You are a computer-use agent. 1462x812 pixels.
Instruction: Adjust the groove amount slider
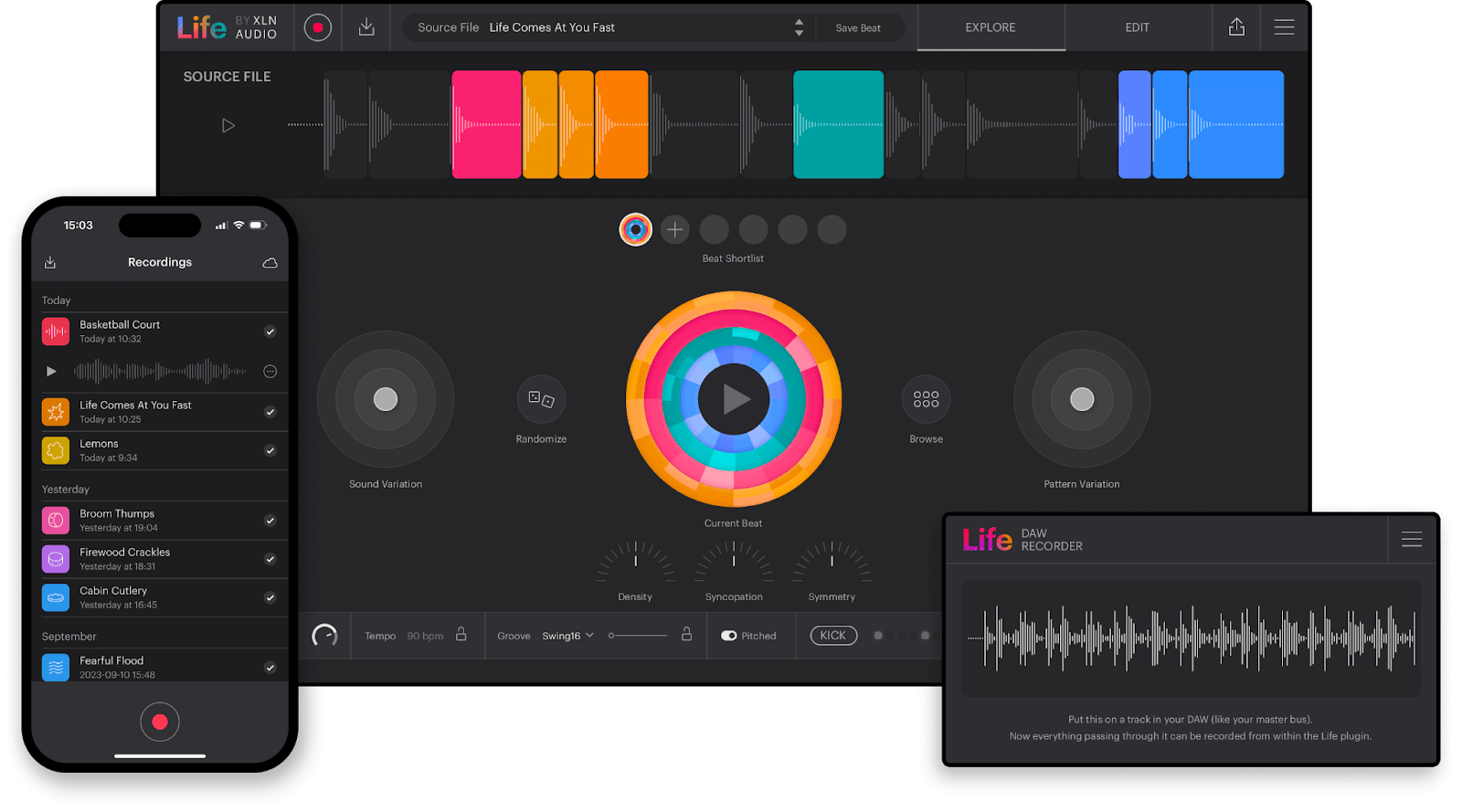tap(638, 635)
